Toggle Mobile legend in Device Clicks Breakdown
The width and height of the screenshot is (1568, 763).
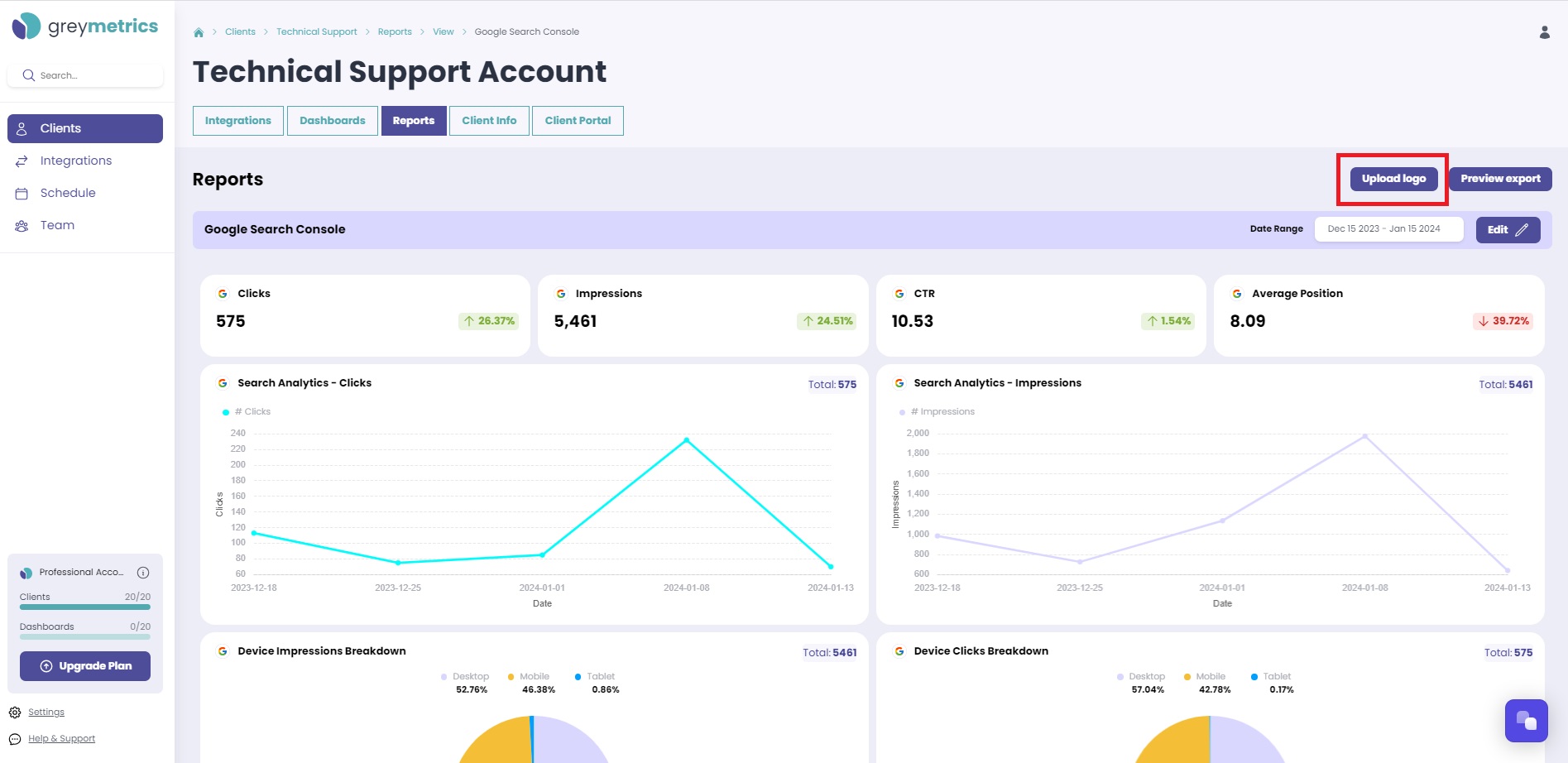(x=1205, y=677)
